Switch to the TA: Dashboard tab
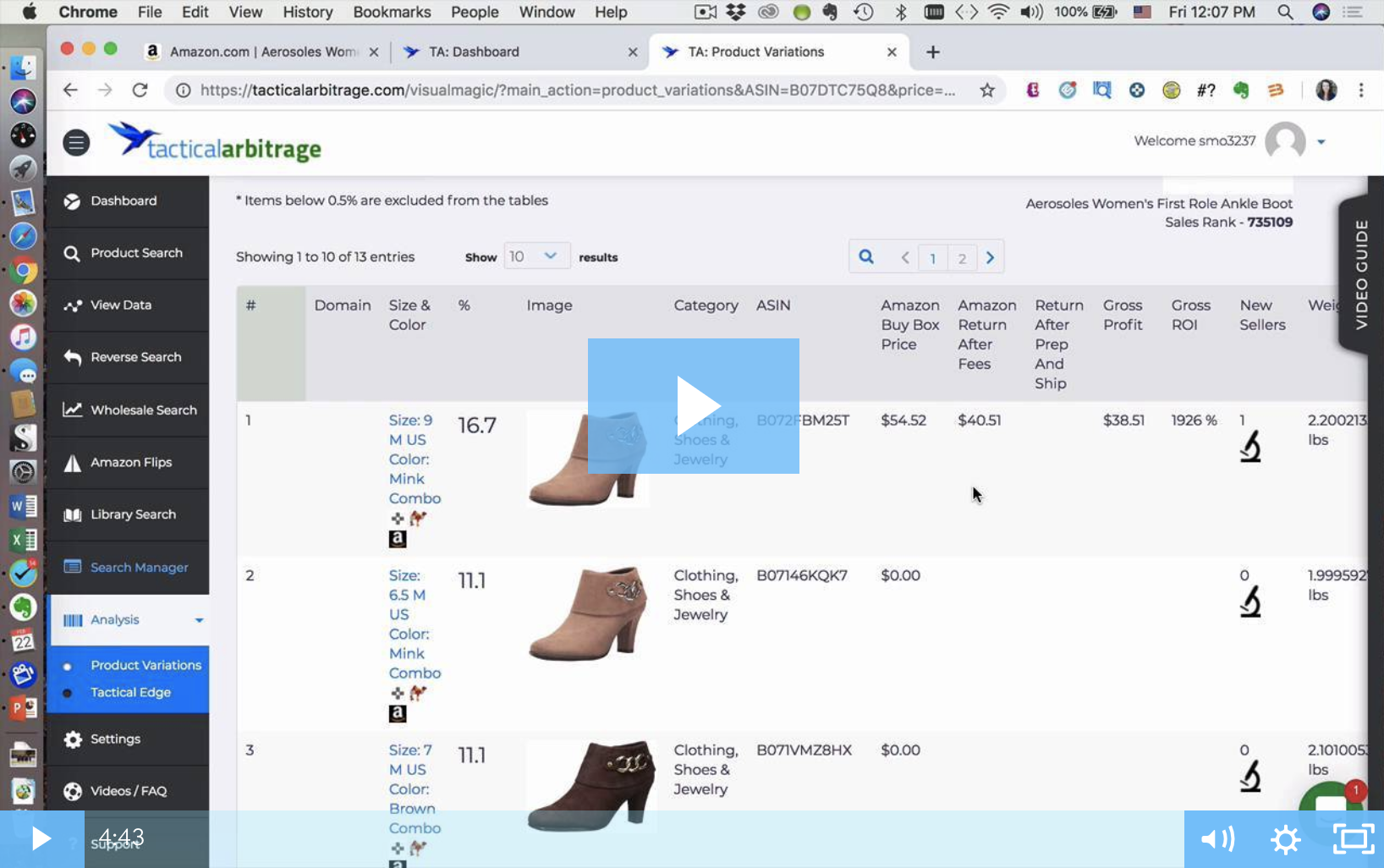1384x868 pixels. [x=519, y=52]
